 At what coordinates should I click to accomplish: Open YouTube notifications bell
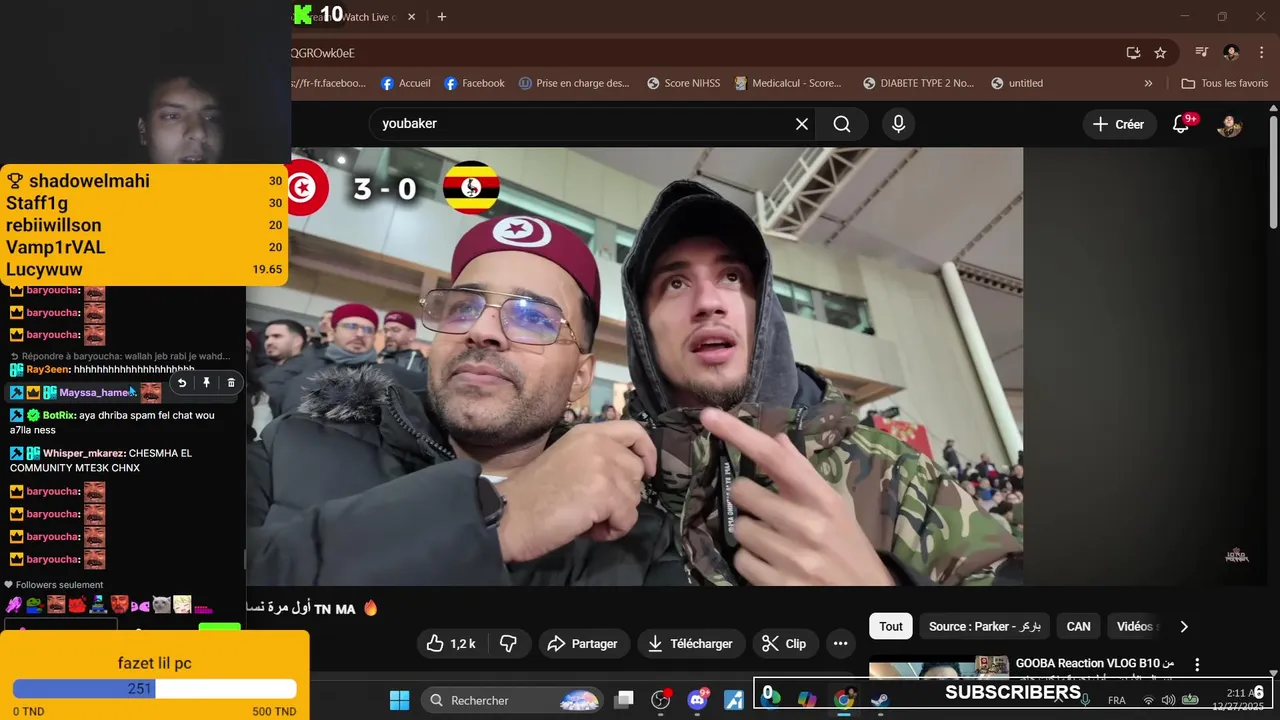[1181, 124]
